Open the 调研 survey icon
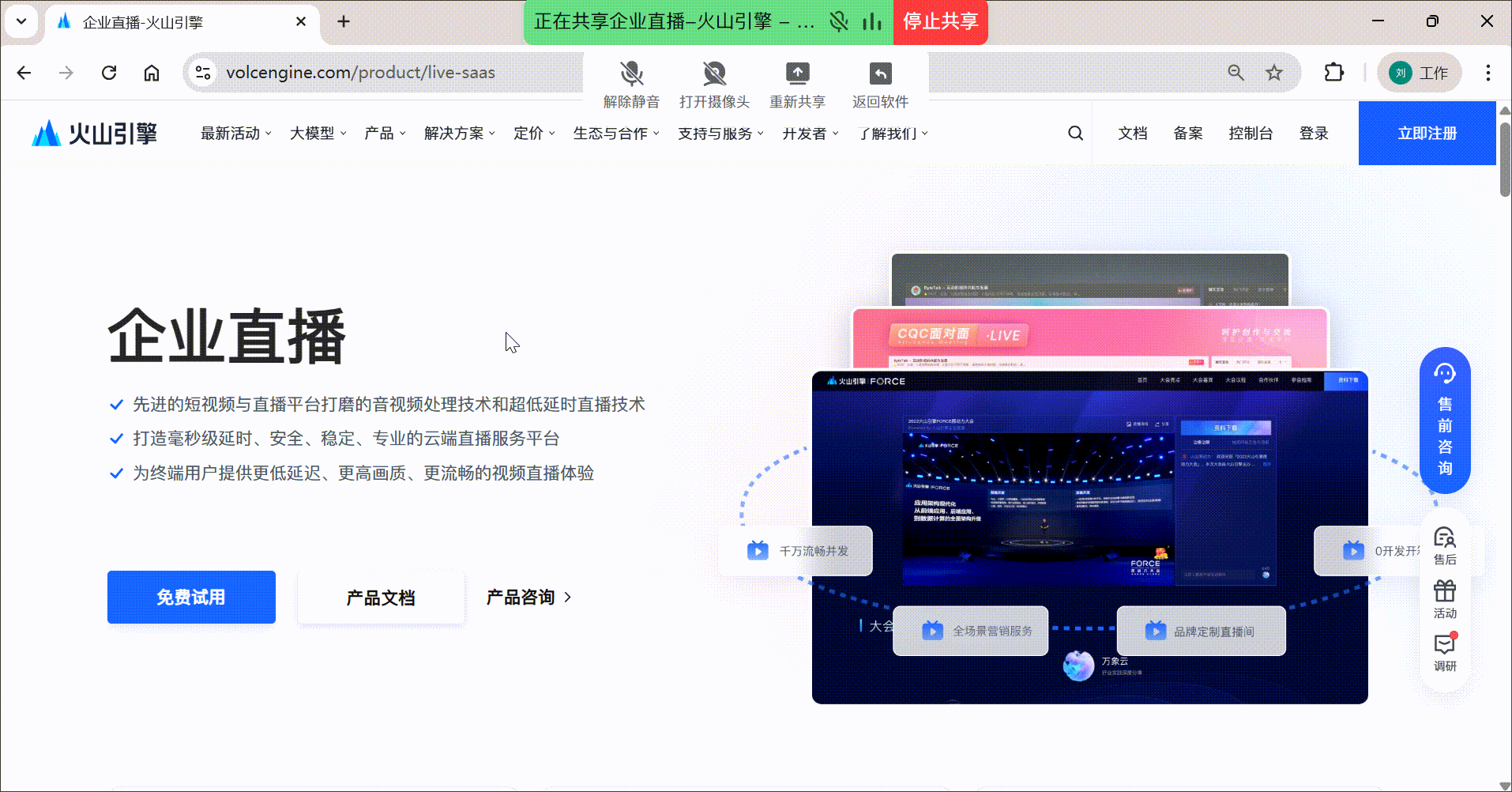The image size is (1512, 792). pyautogui.click(x=1445, y=653)
